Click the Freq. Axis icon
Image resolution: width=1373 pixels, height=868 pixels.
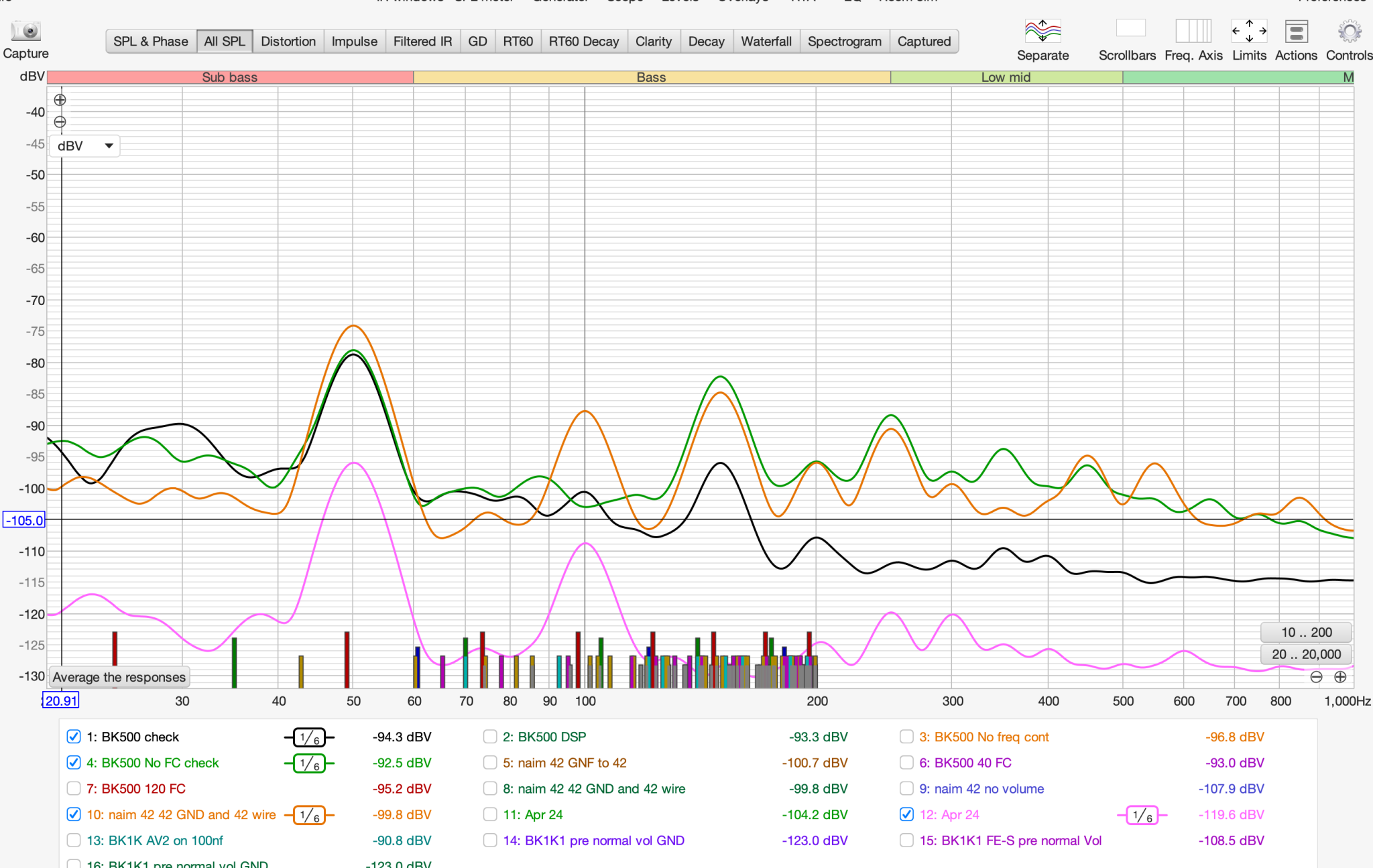[x=1193, y=31]
